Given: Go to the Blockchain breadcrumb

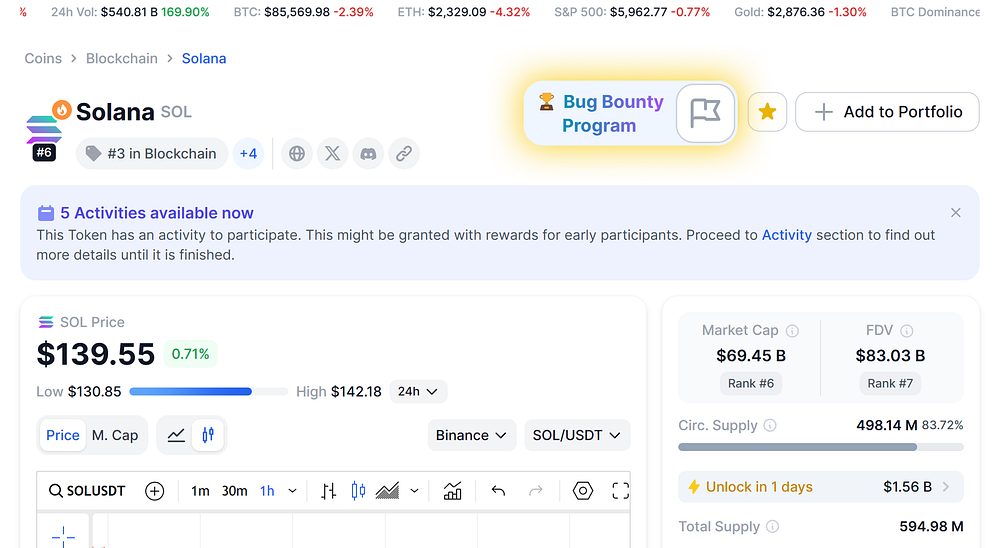Looking at the screenshot, I should pos(122,59).
